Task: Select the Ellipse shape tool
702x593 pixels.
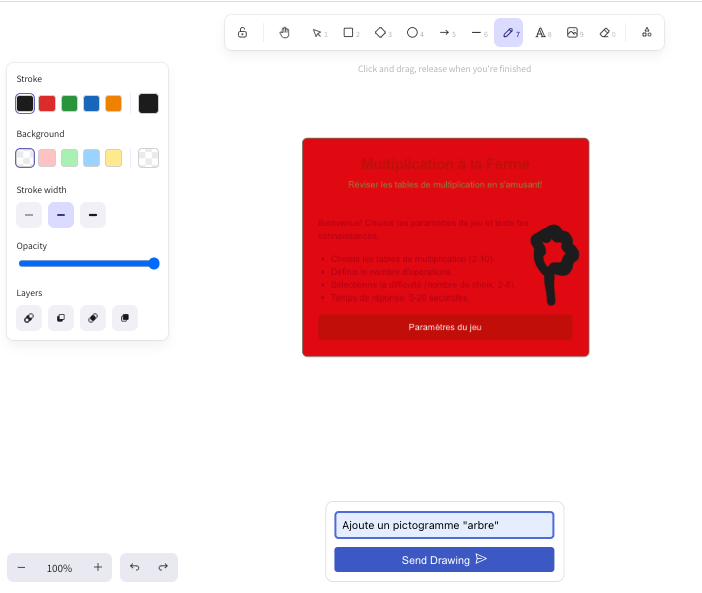Action: coord(413,33)
